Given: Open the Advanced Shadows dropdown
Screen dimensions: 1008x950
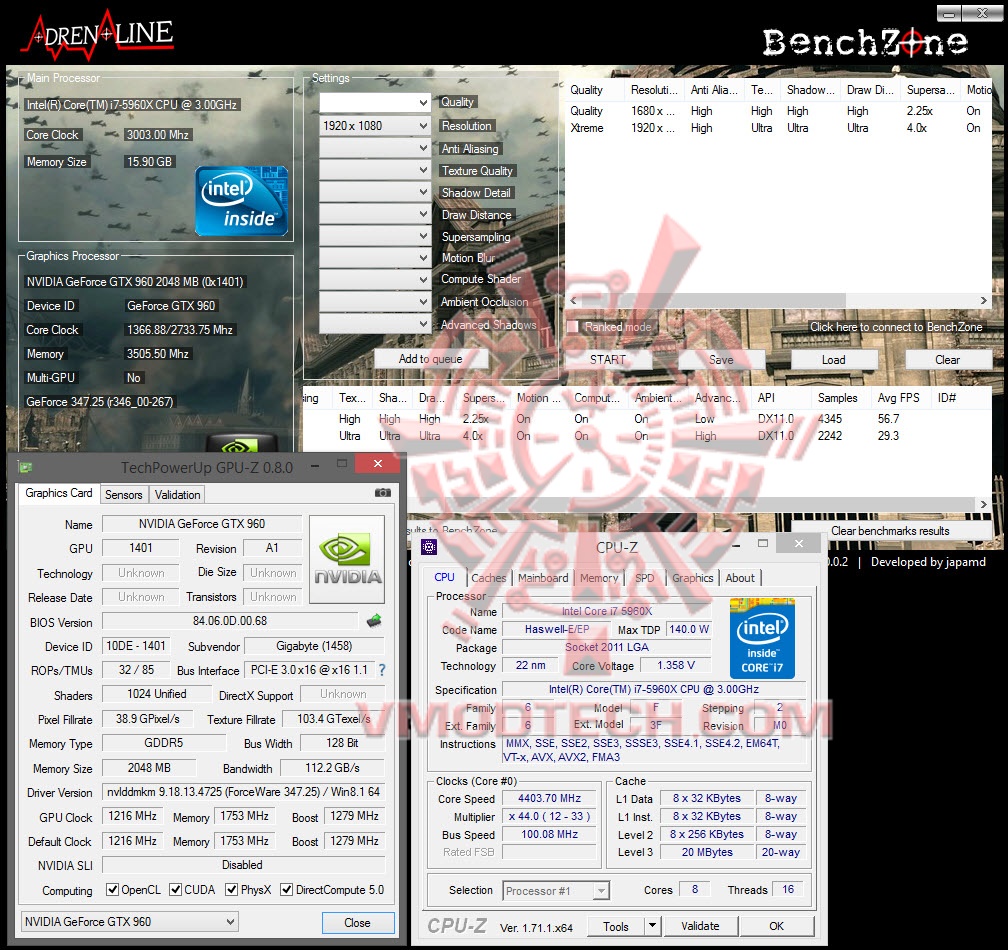Looking at the screenshot, I should point(375,323).
